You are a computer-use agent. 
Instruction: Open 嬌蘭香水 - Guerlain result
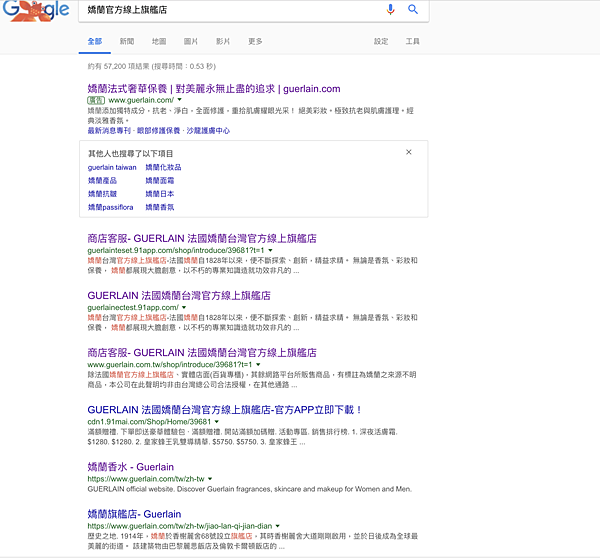[x=130, y=467]
